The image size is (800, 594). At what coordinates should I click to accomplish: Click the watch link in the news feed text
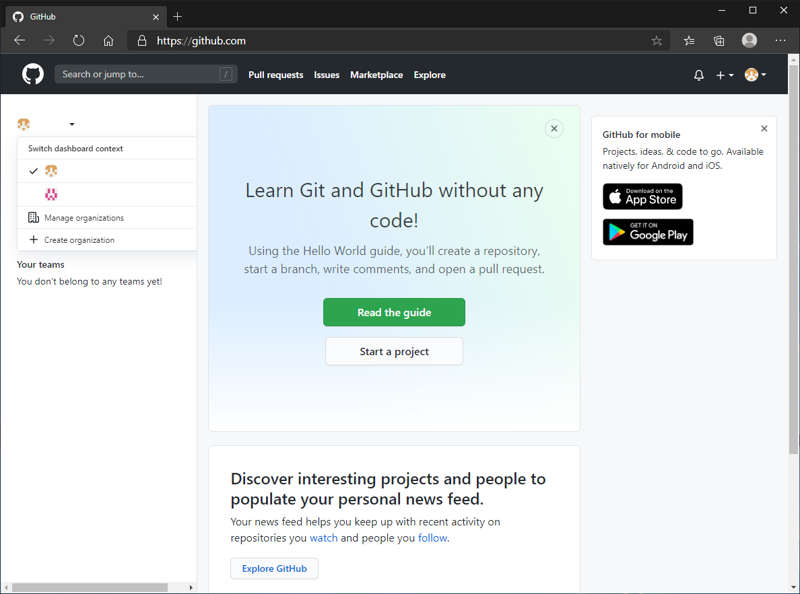point(323,537)
